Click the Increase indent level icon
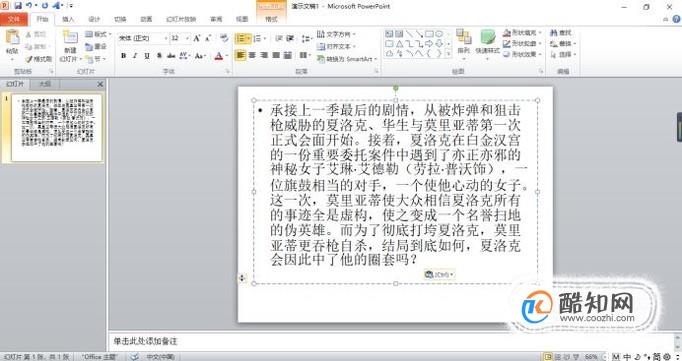 coord(291,39)
